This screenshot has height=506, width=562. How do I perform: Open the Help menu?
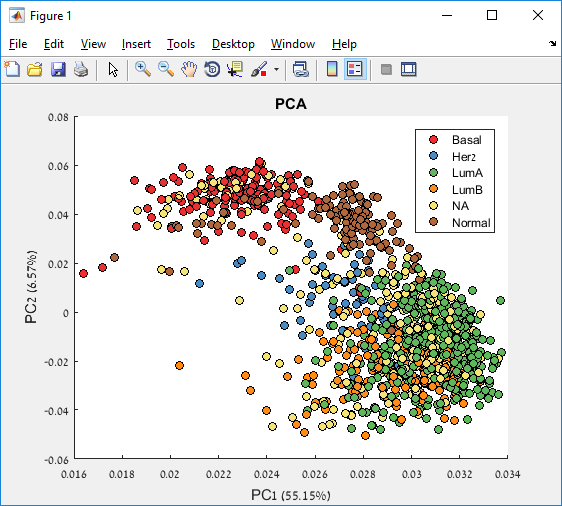click(344, 44)
